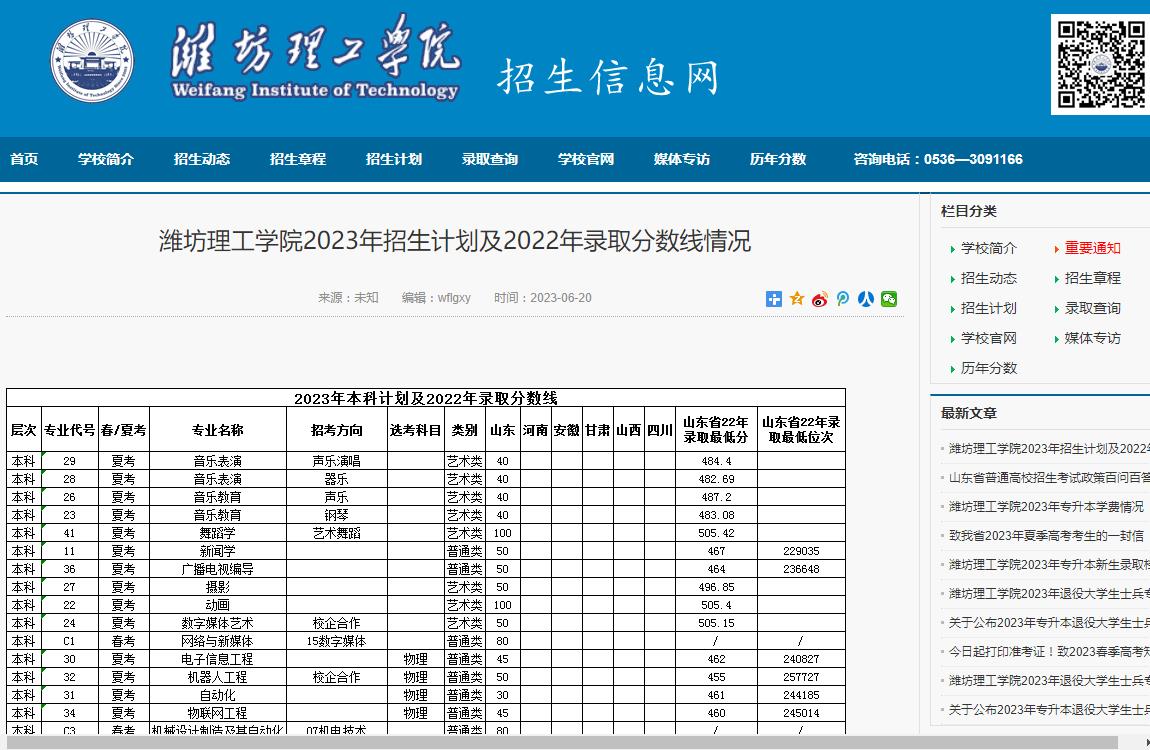1150x750 pixels.
Task: Click the cell 15数字媒体
Action: (337, 641)
